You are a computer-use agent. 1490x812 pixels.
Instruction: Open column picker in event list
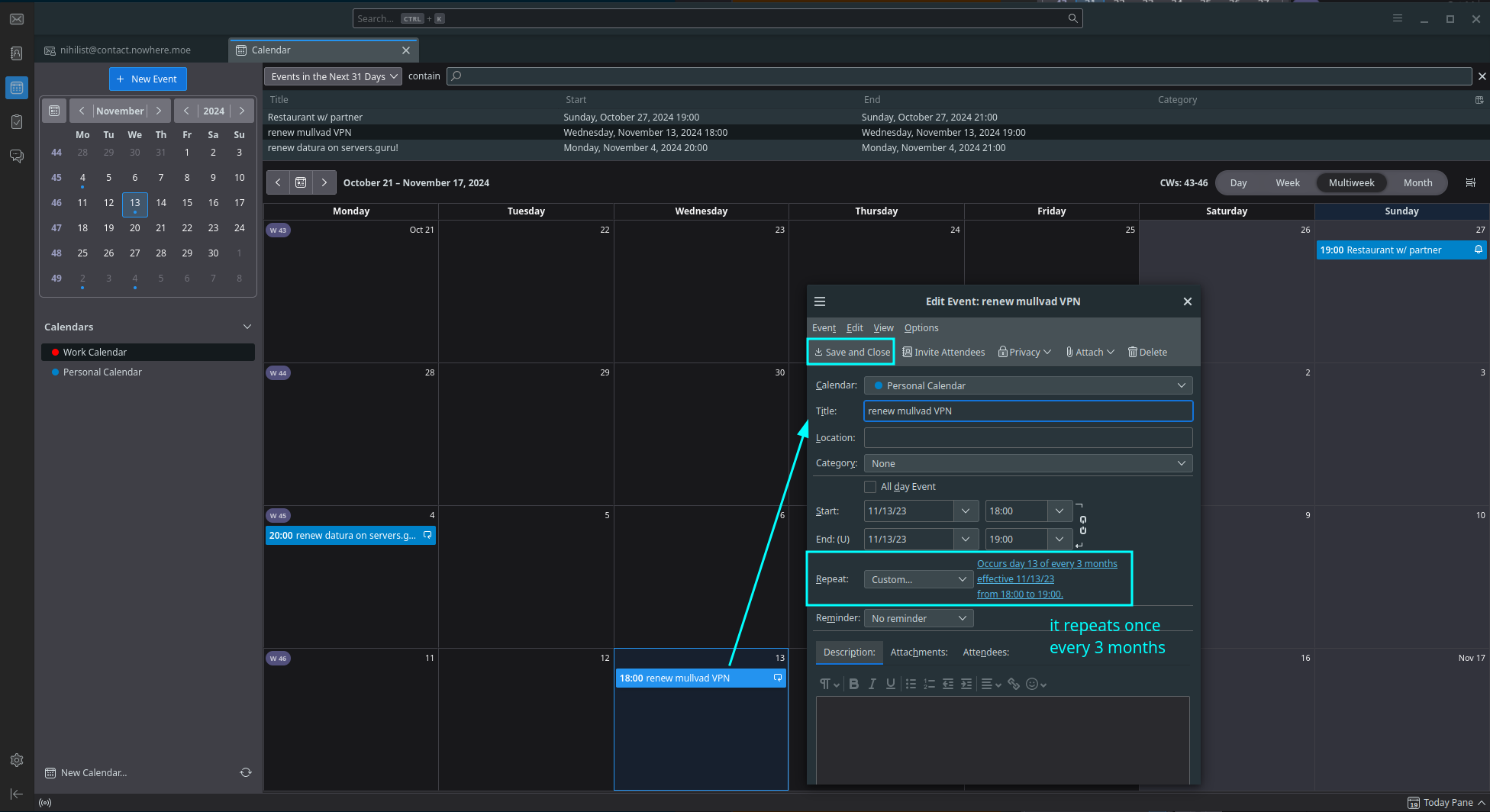point(1479,100)
